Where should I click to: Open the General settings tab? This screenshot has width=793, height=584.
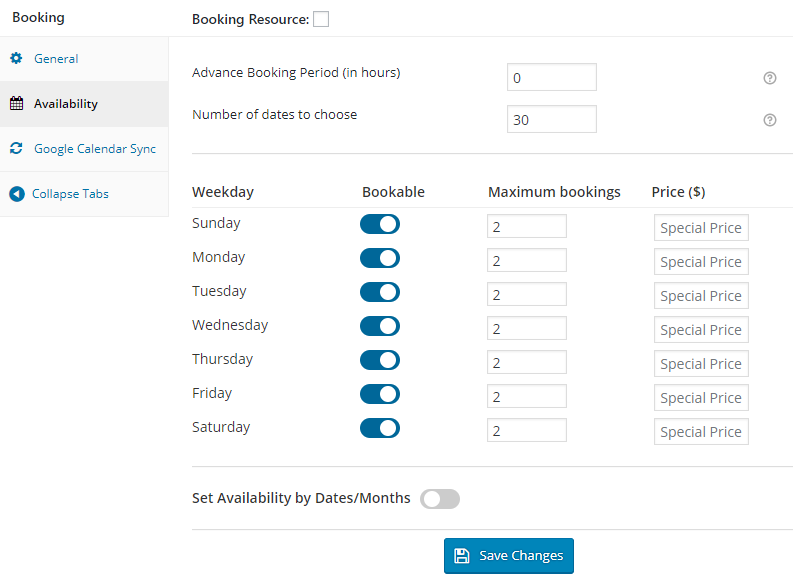click(56, 59)
